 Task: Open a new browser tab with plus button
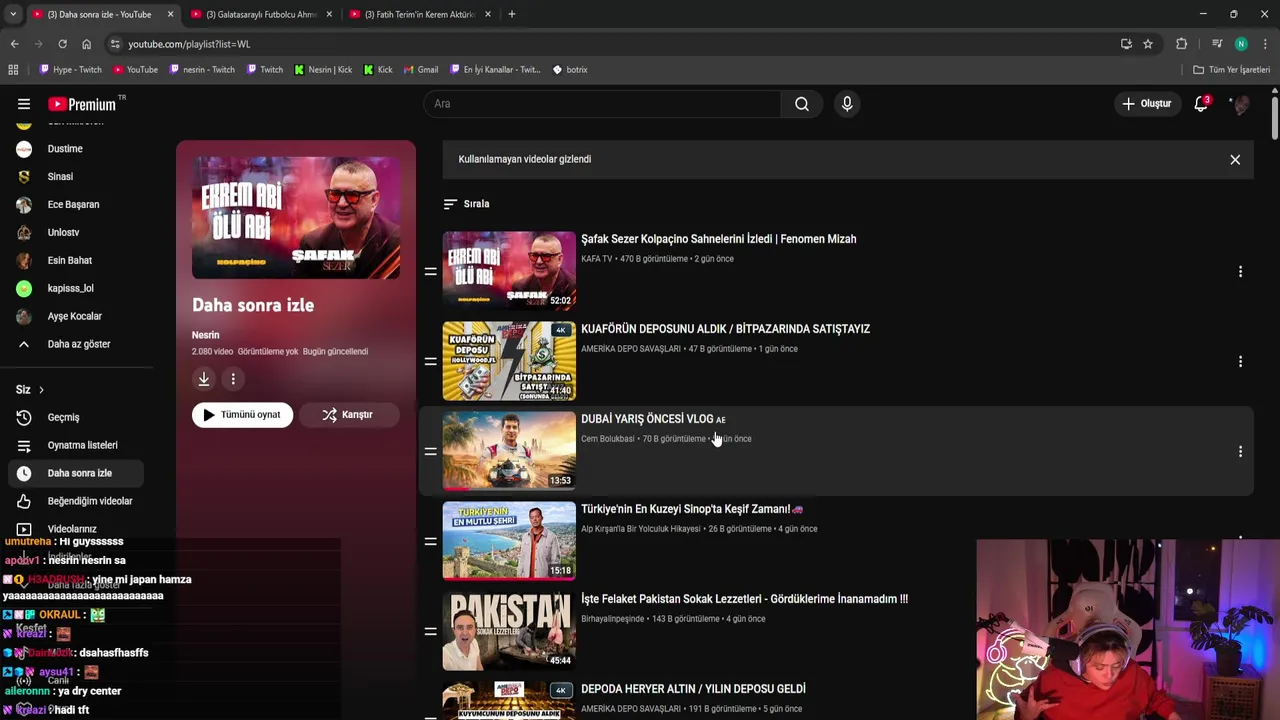click(x=511, y=14)
